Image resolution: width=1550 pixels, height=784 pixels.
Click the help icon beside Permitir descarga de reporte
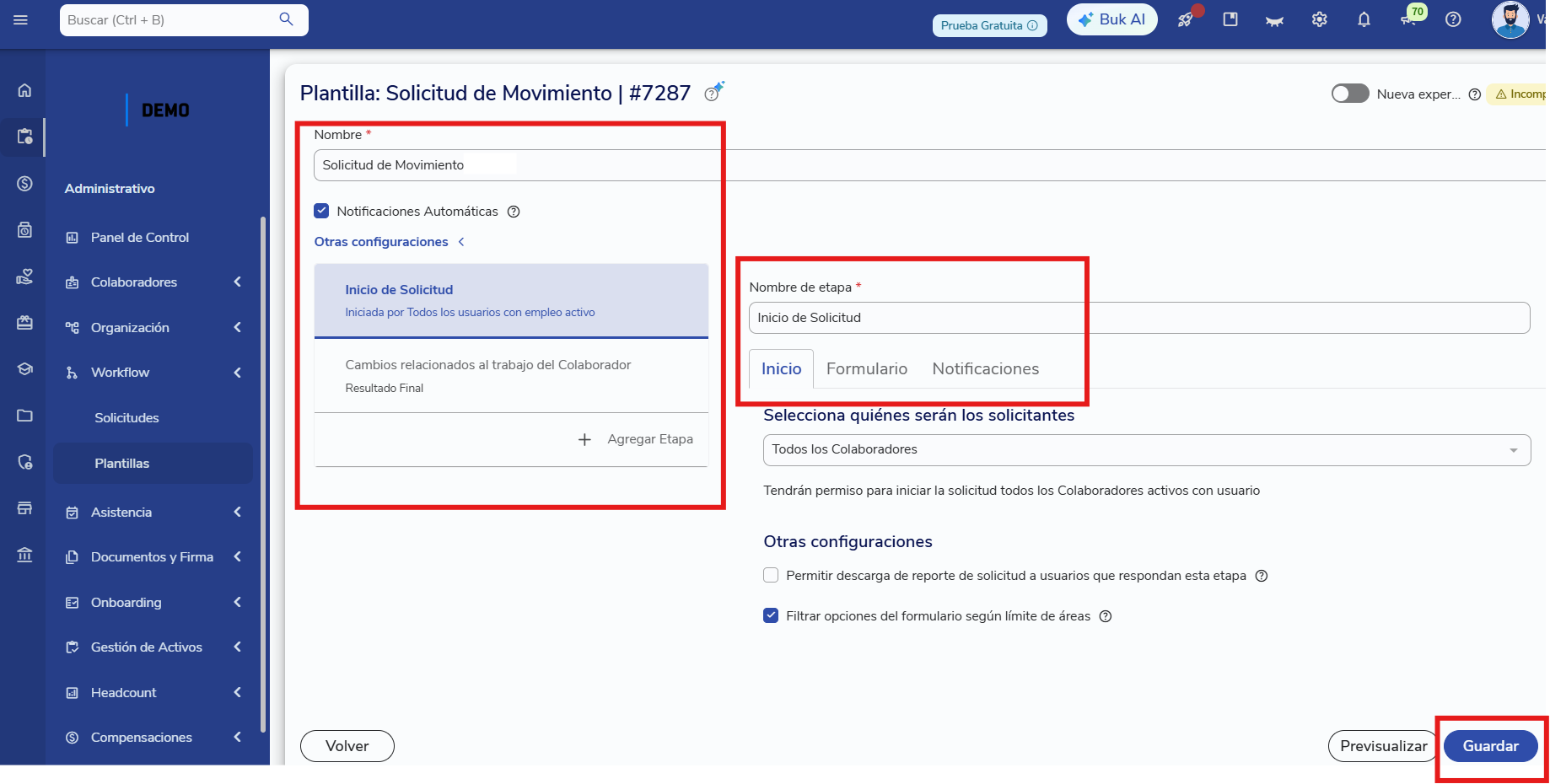point(1262,576)
